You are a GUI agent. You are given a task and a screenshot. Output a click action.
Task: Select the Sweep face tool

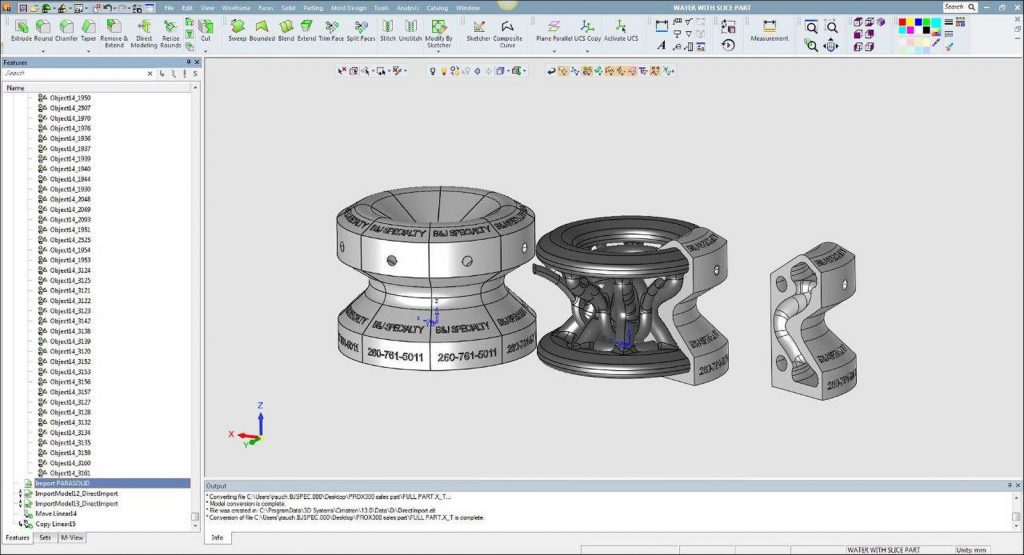pos(237,31)
